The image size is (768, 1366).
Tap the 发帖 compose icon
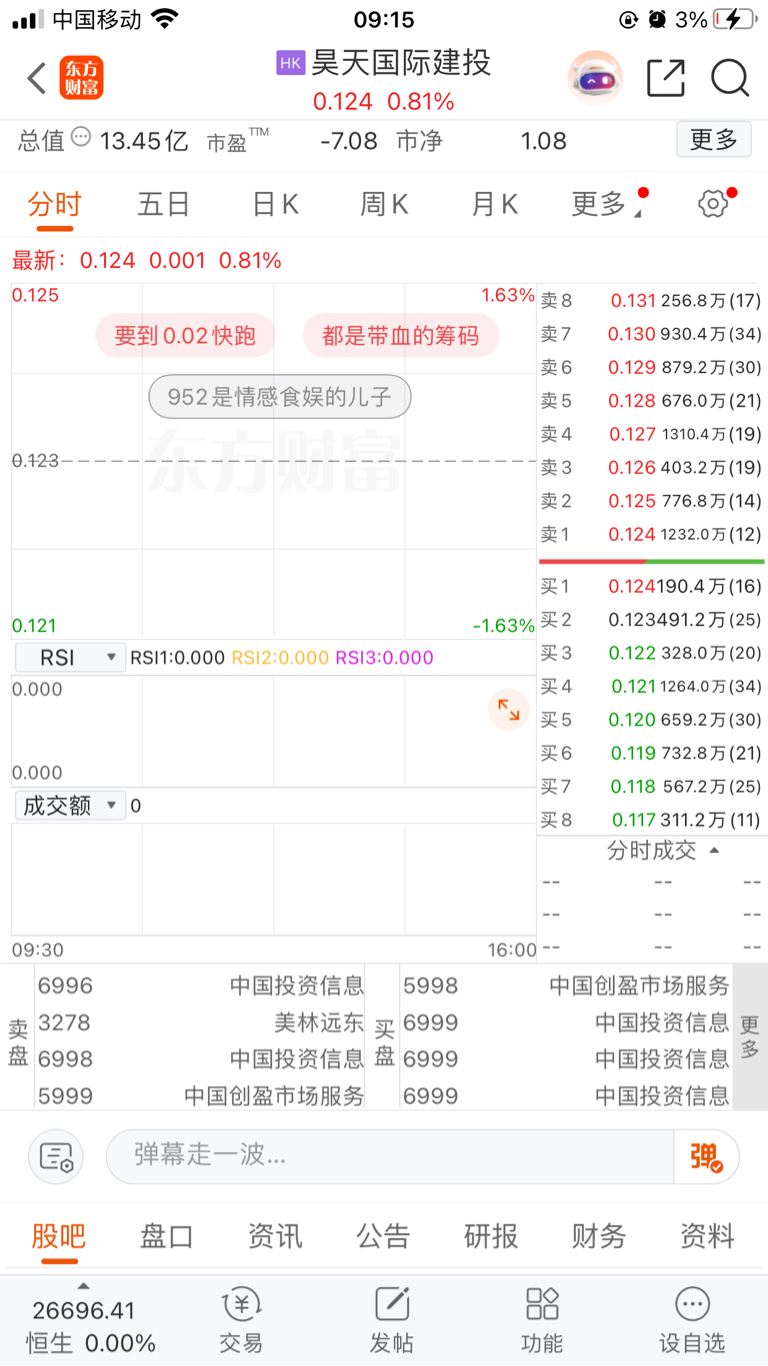point(392,1304)
